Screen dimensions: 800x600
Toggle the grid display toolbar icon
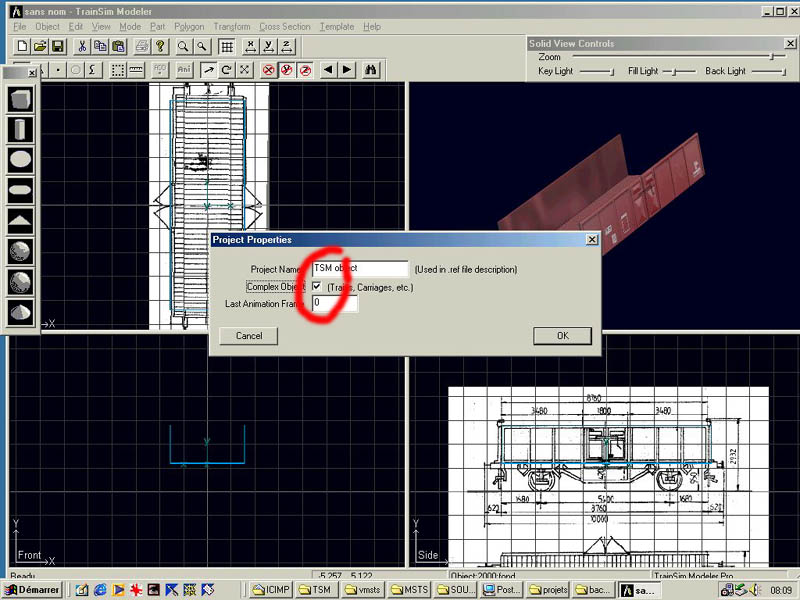[227, 47]
